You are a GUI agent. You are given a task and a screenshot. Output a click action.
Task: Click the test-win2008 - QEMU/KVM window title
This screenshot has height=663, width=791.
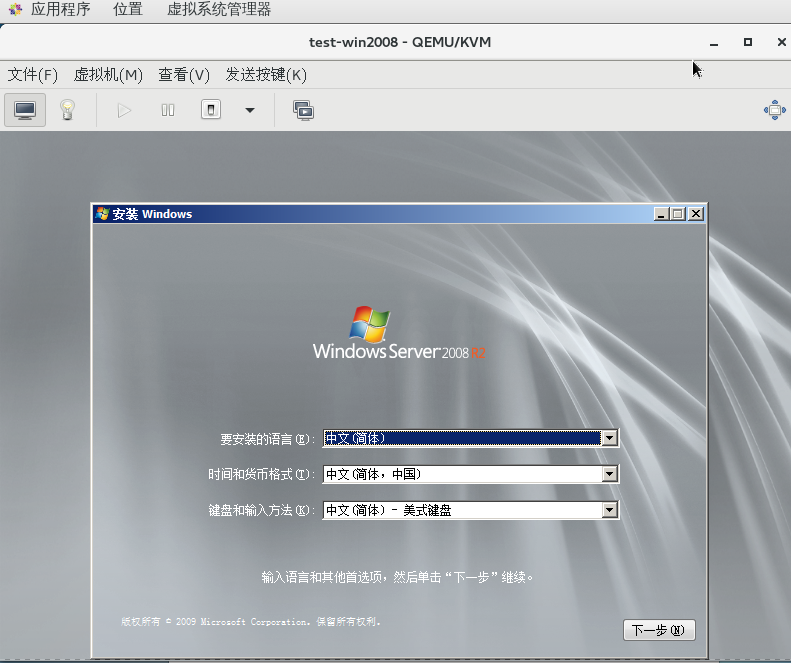[x=400, y=42]
